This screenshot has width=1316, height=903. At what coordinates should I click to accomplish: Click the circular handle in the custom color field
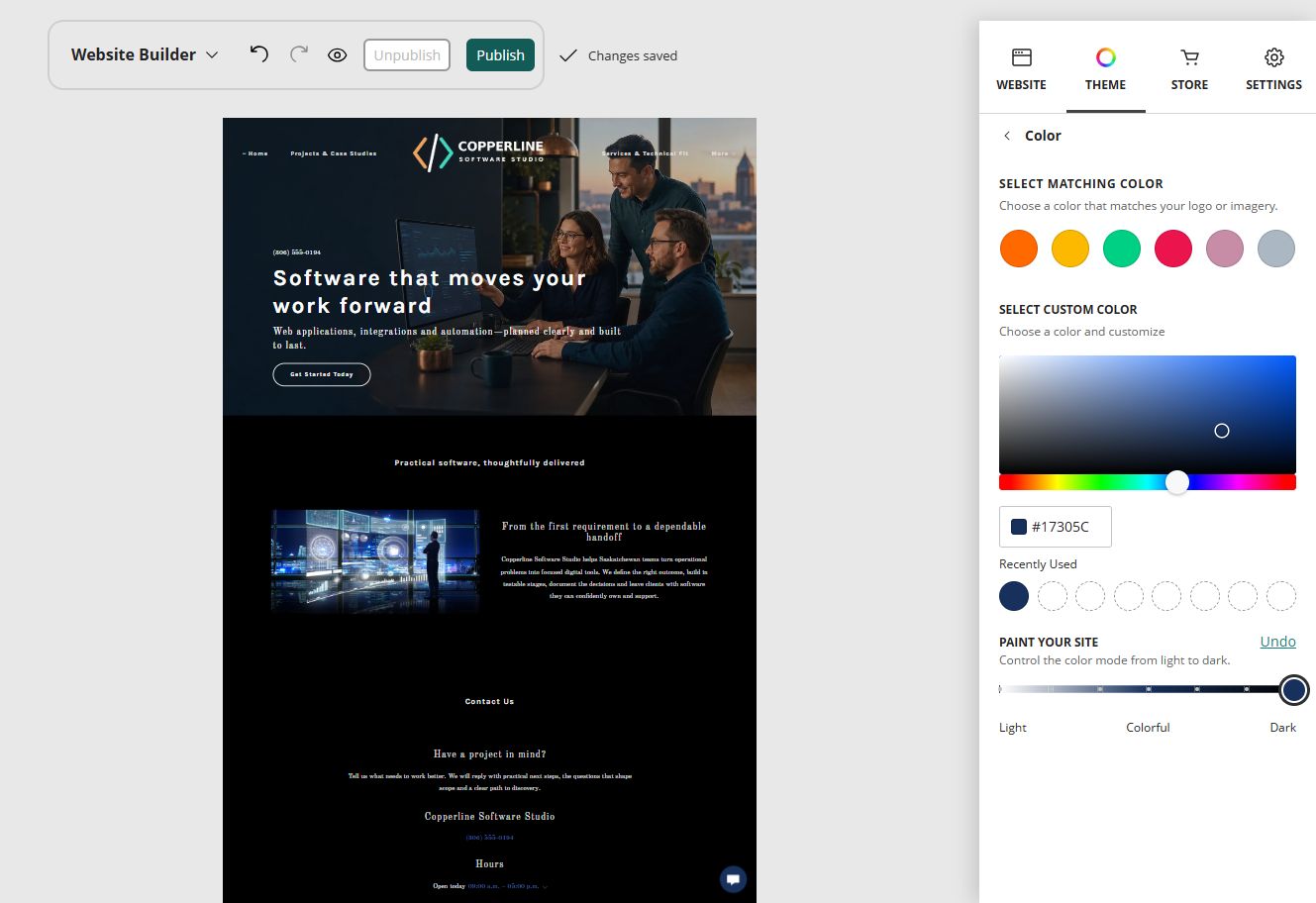(x=1222, y=431)
